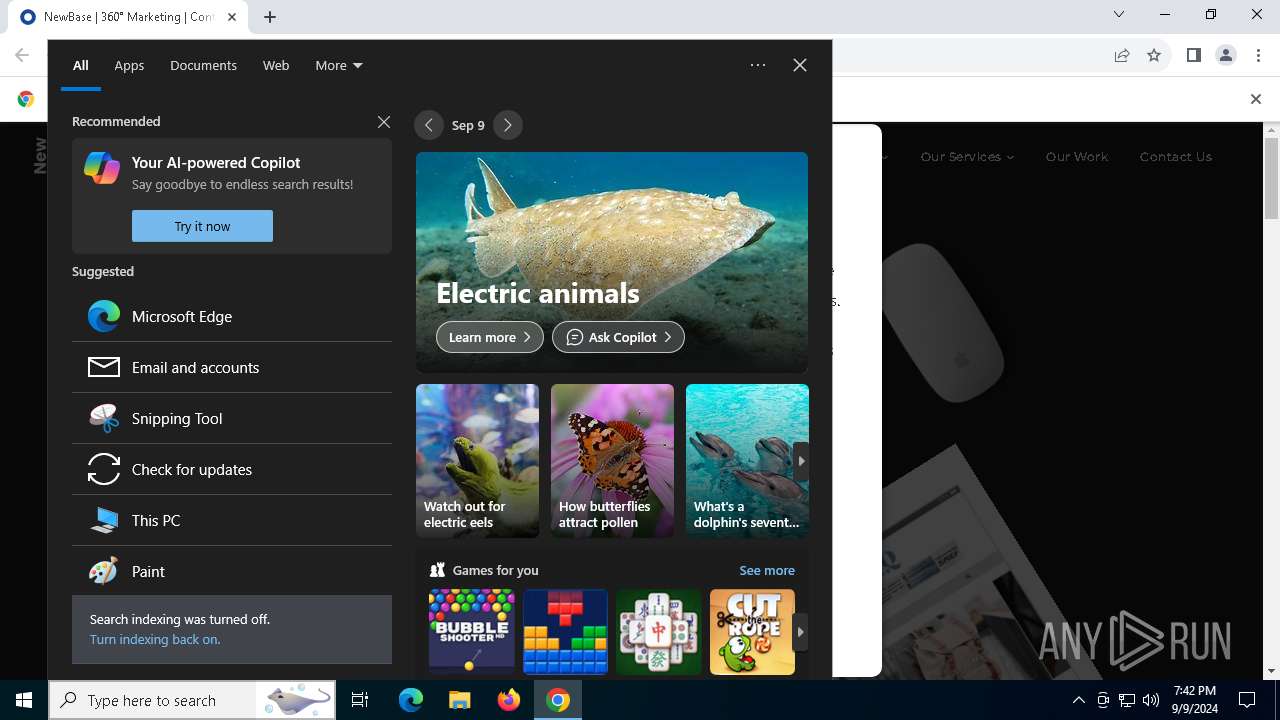Open the Mahjong game tile
This screenshot has height=720, width=1280.
pos(659,631)
